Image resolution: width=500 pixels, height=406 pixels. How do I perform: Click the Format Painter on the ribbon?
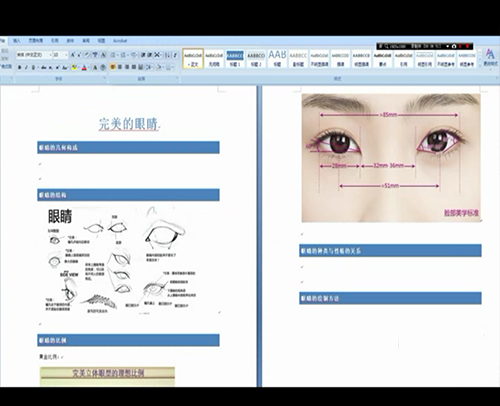click(x=6, y=66)
